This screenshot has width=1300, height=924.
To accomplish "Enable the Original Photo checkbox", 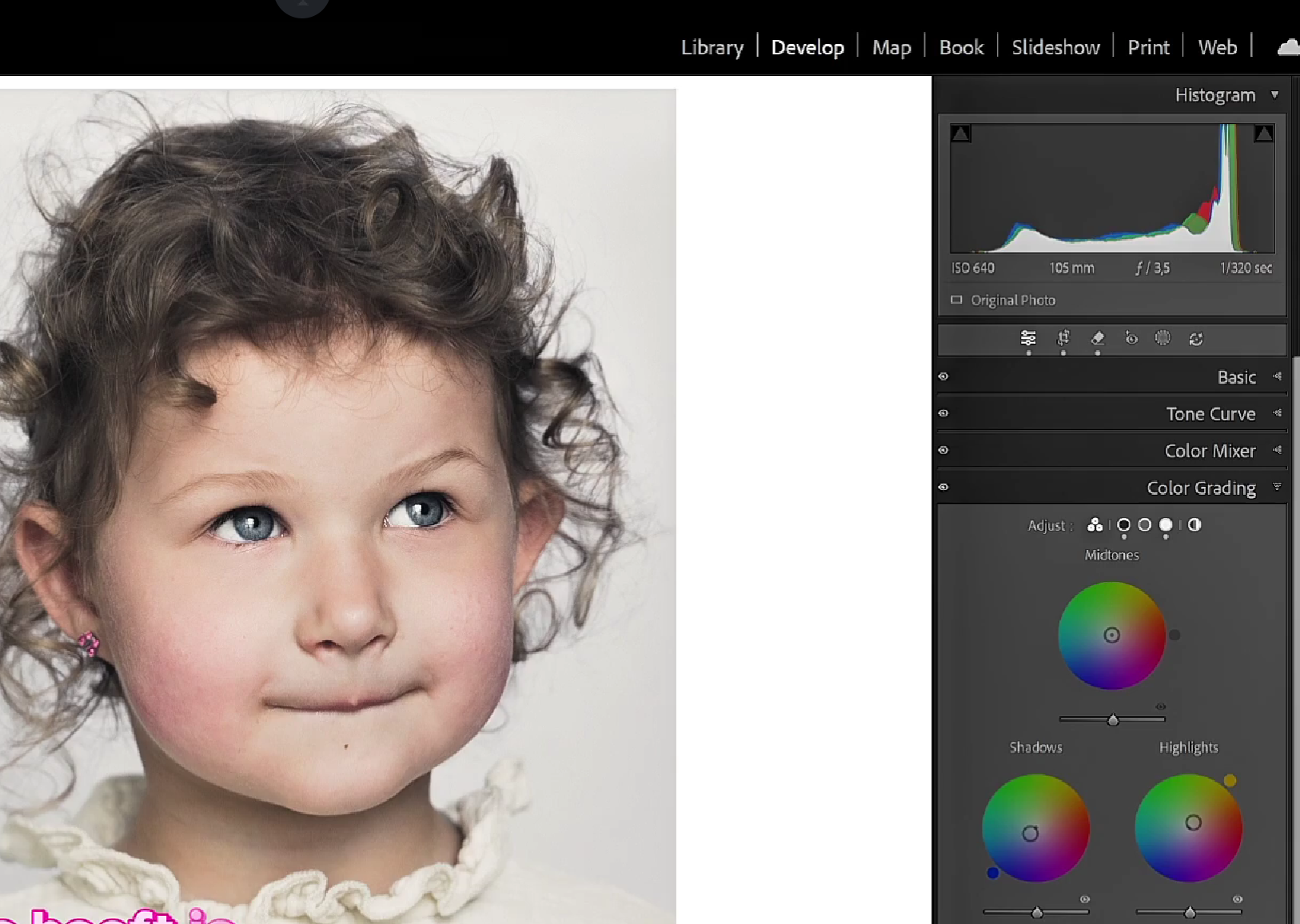I will pos(956,301).
